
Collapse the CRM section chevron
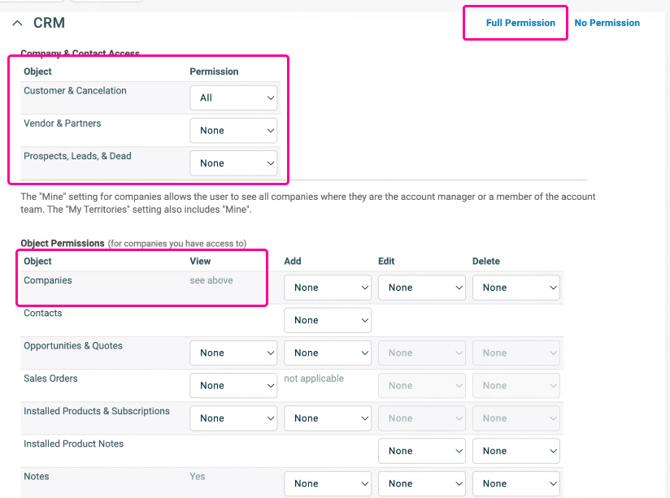click(18, 23)
